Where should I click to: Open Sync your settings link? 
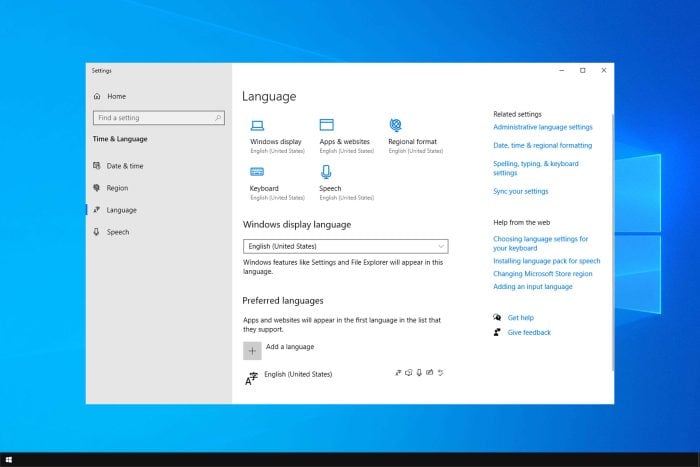click(x=521, y=191)
